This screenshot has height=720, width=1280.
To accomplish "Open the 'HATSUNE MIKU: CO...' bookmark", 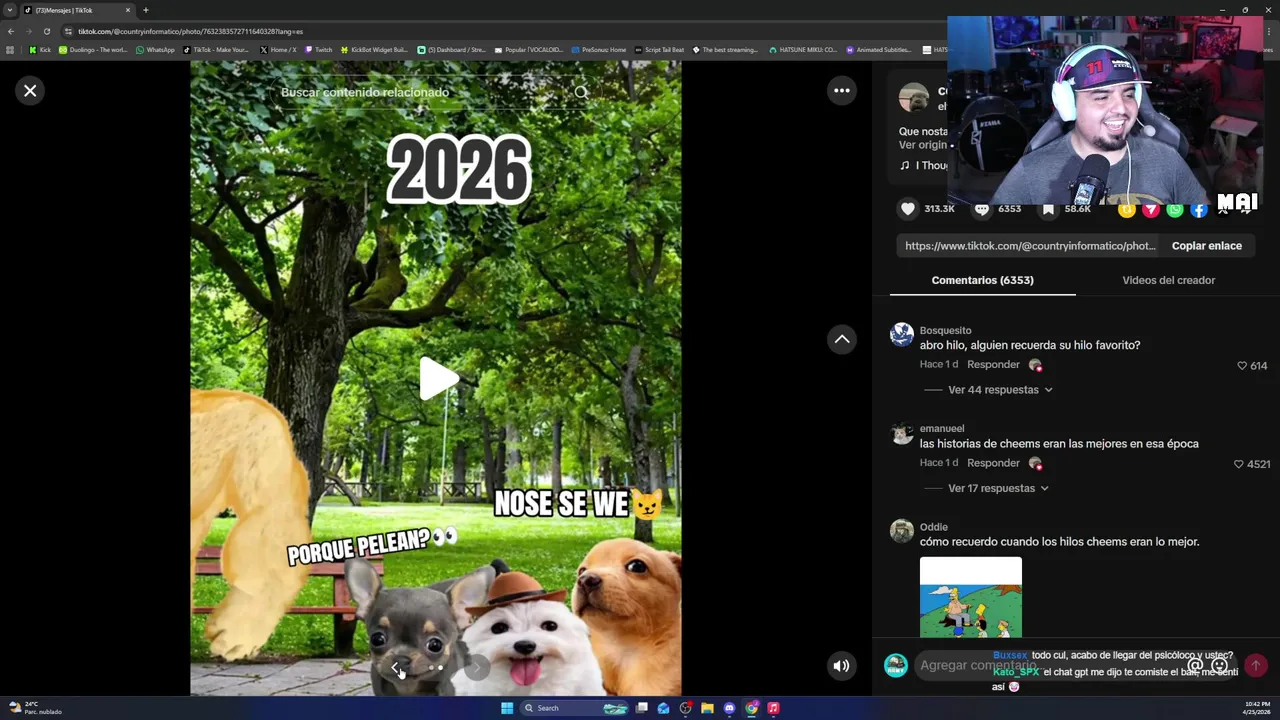I will [x=803, y=49].
